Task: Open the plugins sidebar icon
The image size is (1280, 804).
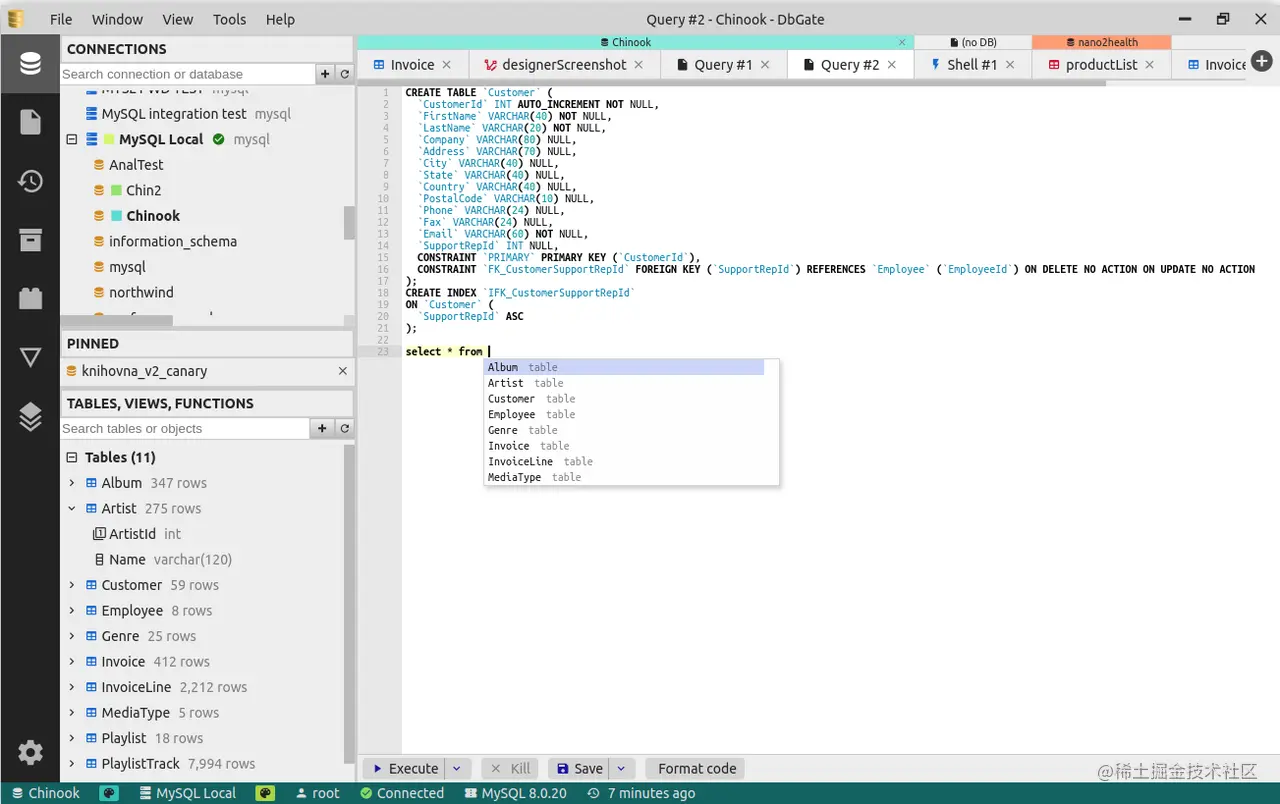Action: 30,298
